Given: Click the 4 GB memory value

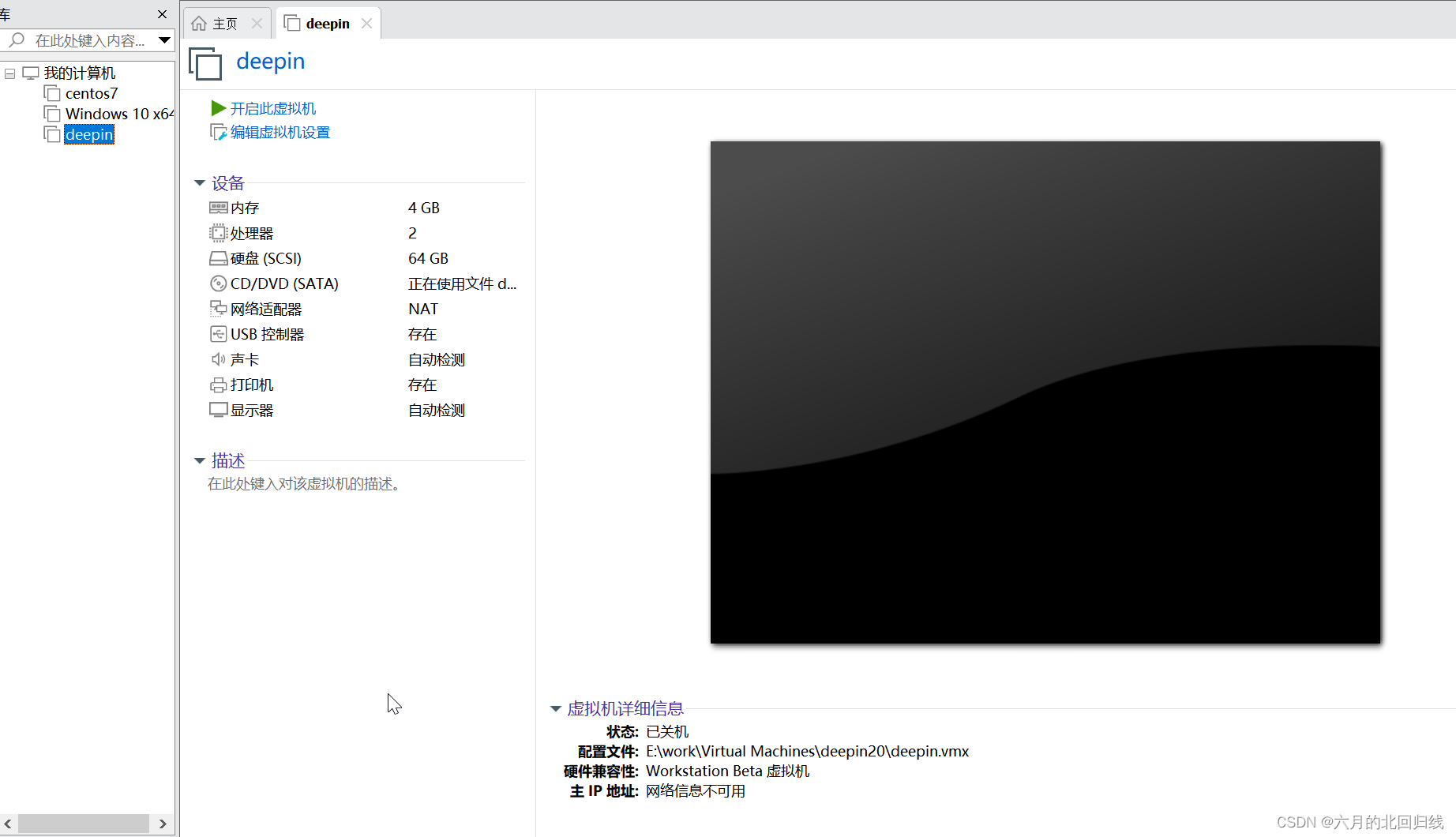Looking at the screenshot, I should coord(424,208).
